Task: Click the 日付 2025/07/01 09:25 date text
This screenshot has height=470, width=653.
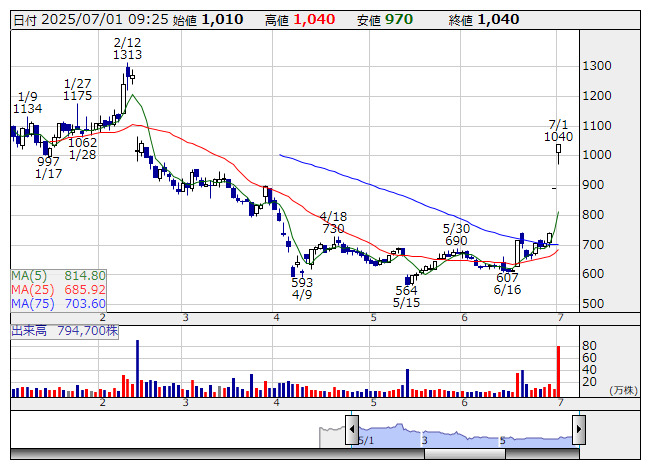Action: tap(91, 20)
